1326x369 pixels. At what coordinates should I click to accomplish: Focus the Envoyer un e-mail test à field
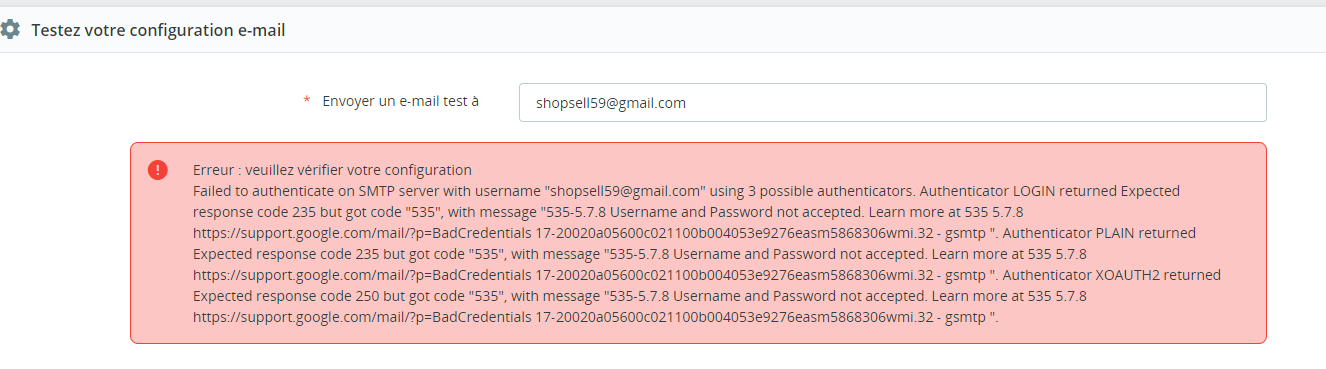892,102
